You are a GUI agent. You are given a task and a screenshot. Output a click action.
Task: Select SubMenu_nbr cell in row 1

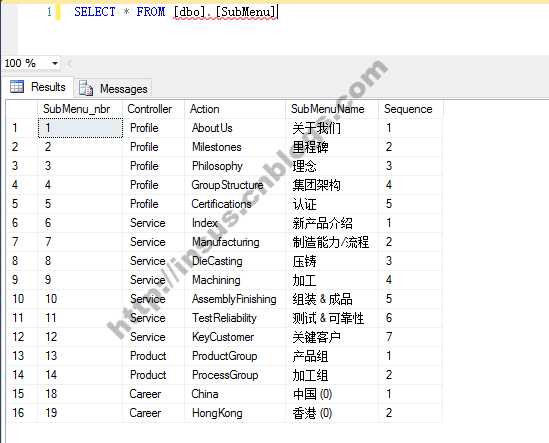[80, 128]
